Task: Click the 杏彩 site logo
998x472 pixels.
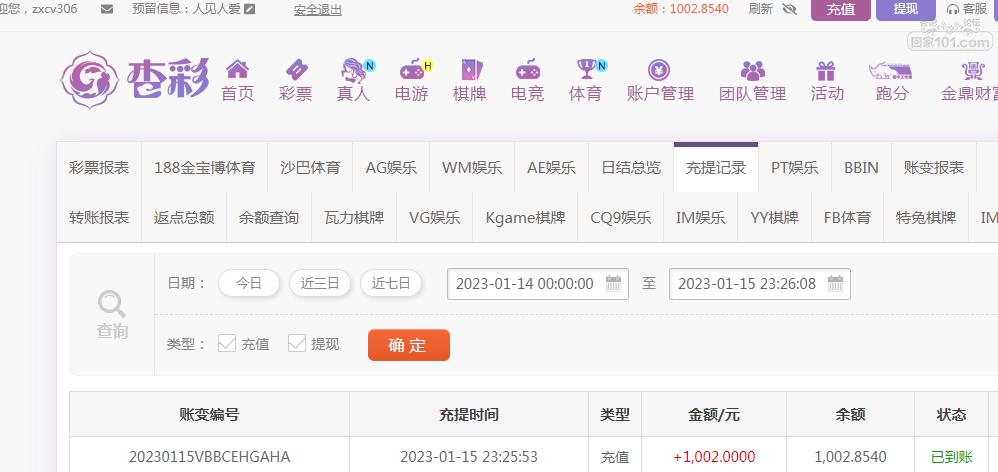Action: (135, 80)
